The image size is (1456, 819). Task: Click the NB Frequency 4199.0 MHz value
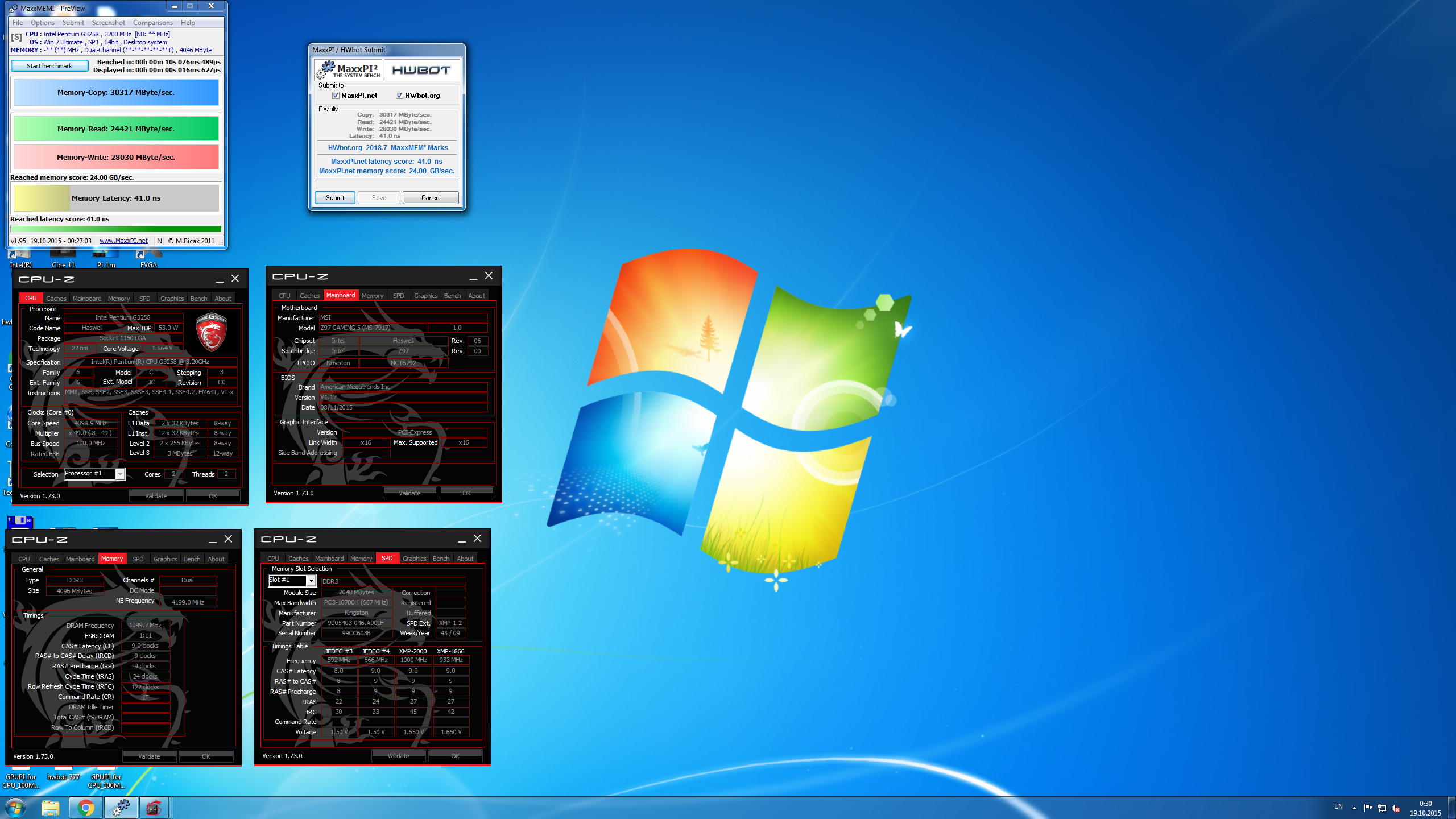tap(188, 602)
